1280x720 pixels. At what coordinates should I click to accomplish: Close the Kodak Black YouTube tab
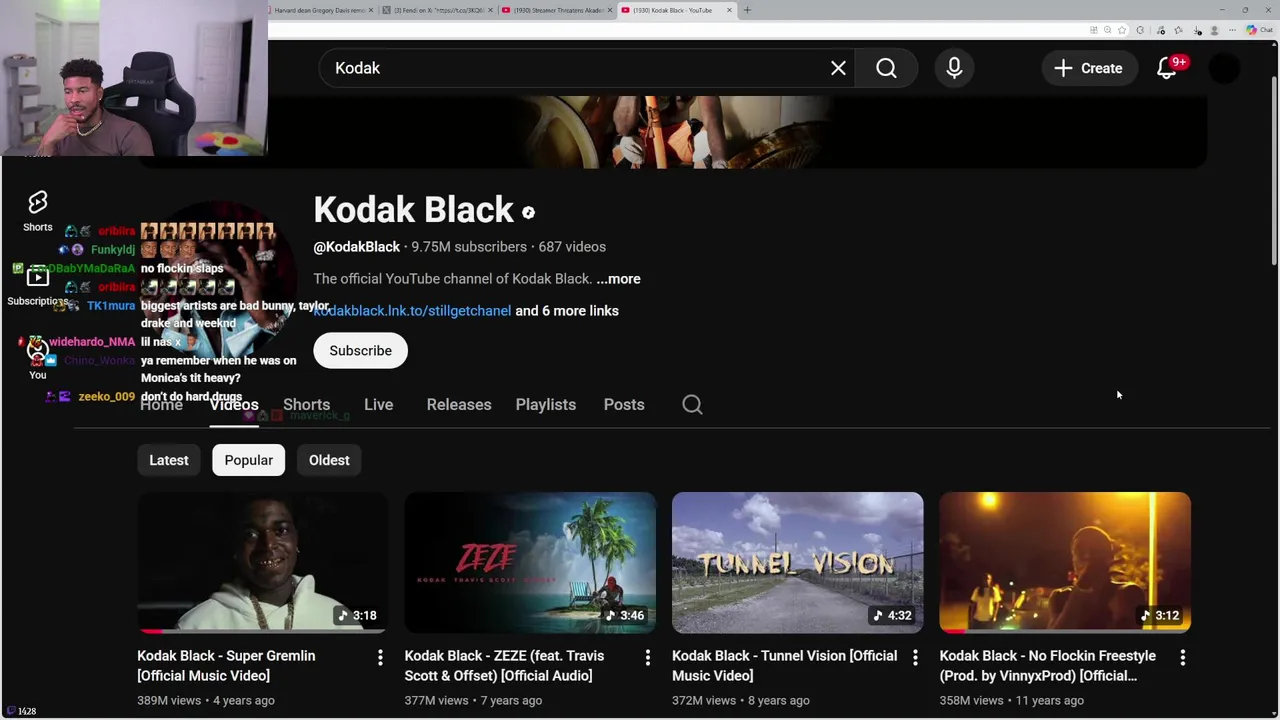(x=729, y=10)
